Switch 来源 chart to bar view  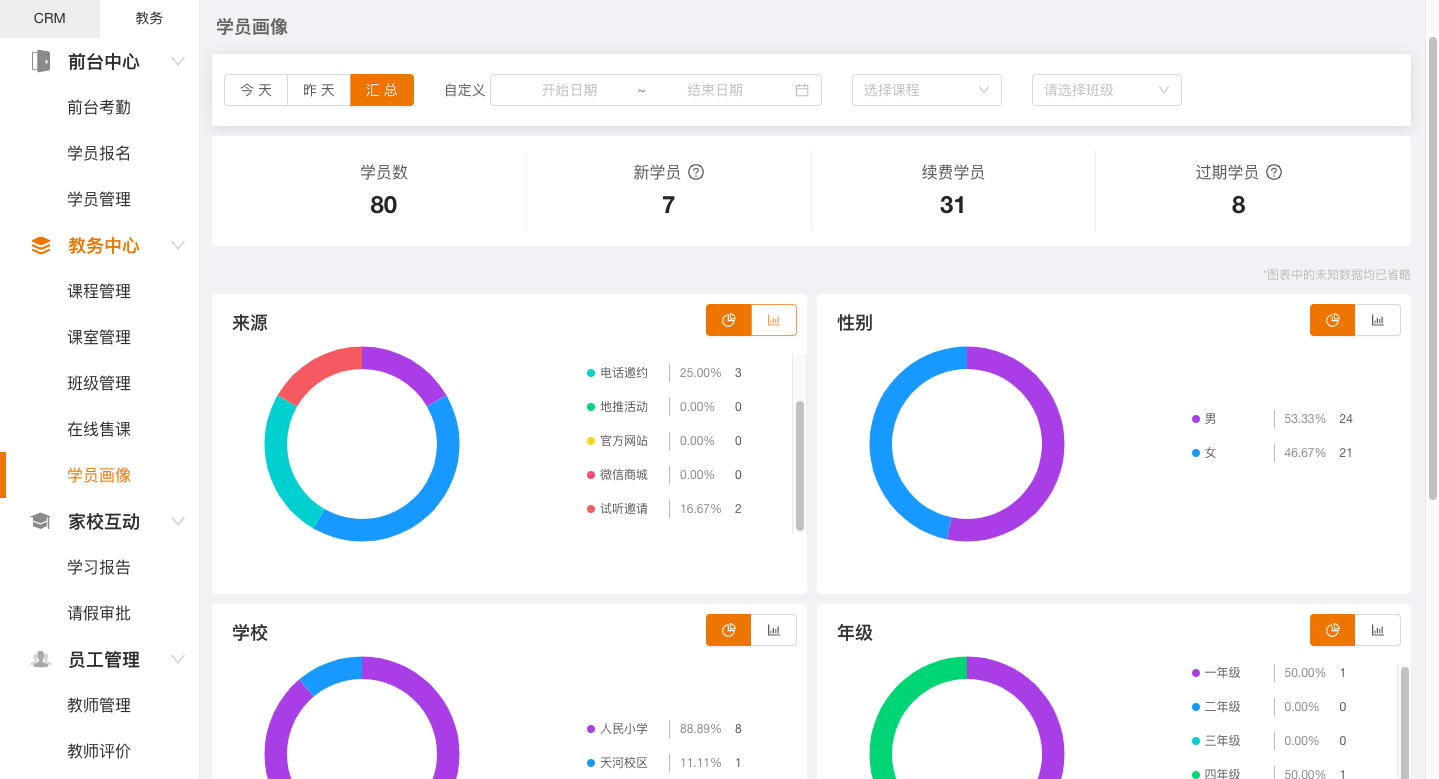click(774, 320)
